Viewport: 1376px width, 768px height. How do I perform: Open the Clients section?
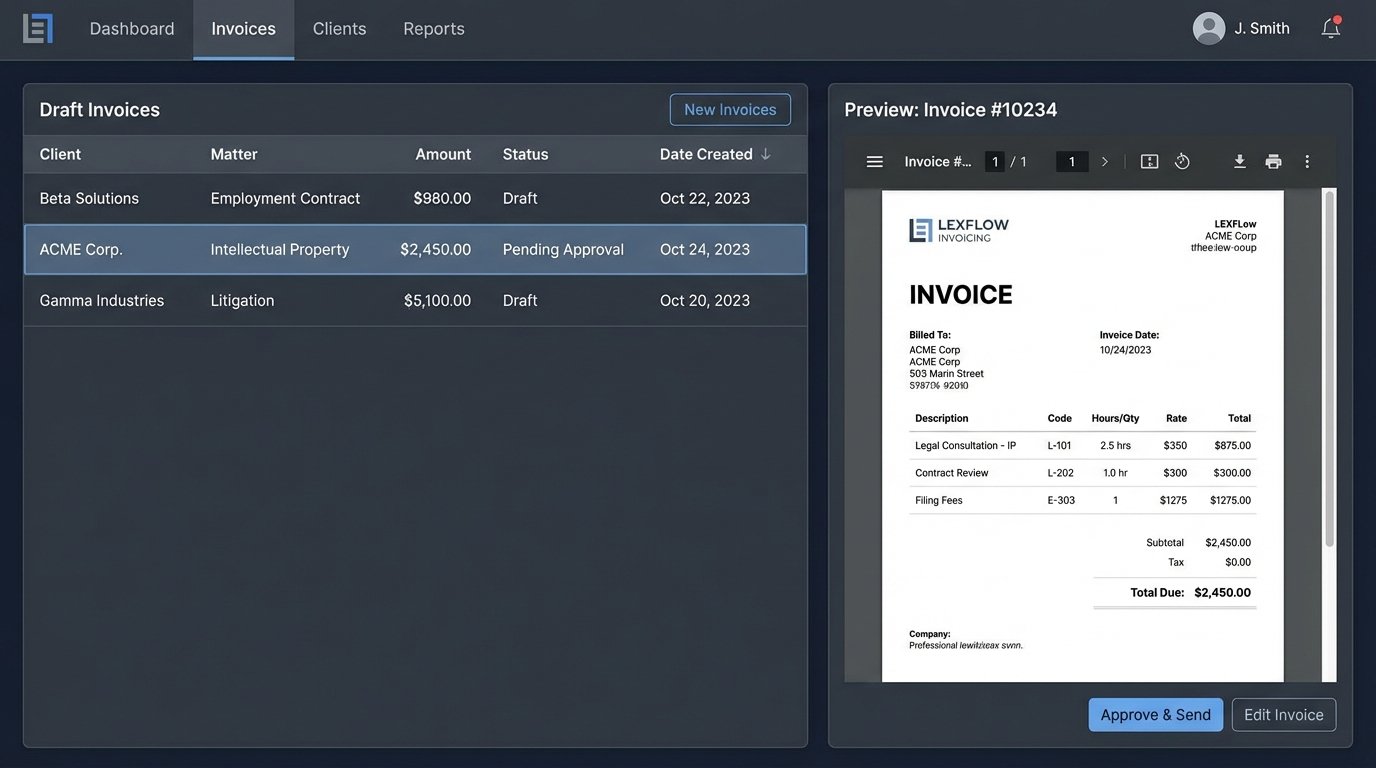338,27
